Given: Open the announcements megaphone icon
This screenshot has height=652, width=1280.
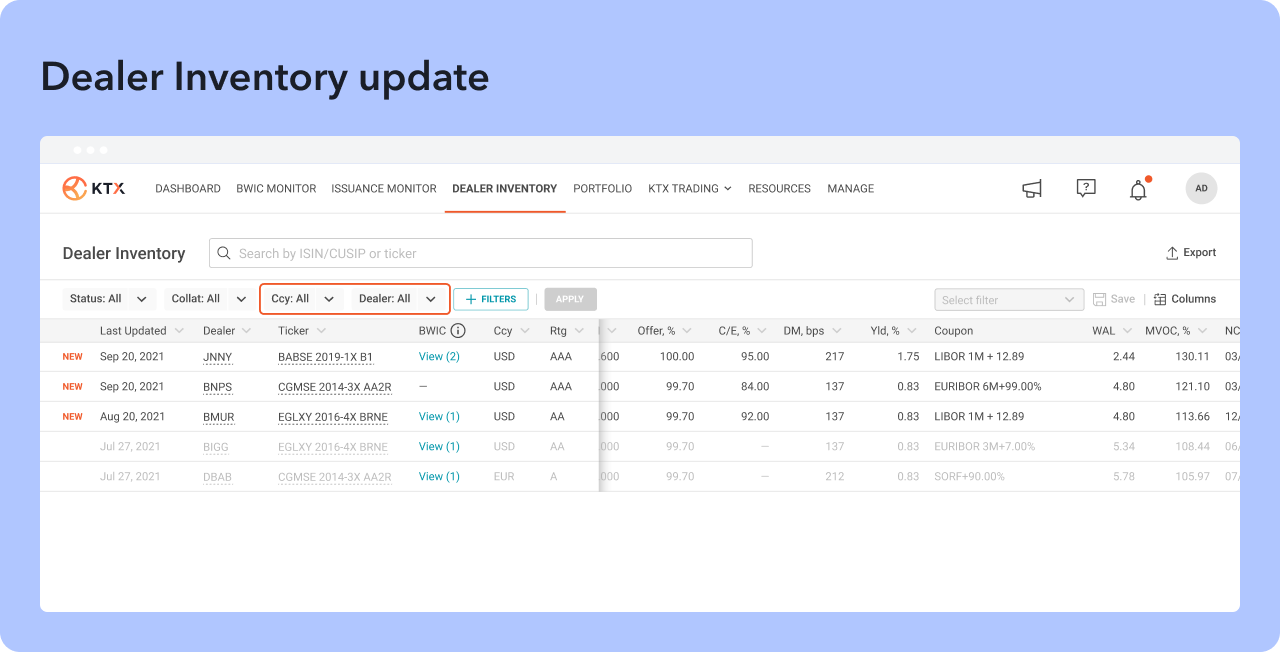Looking at the screenshot, I should (x=1032, y=188).
